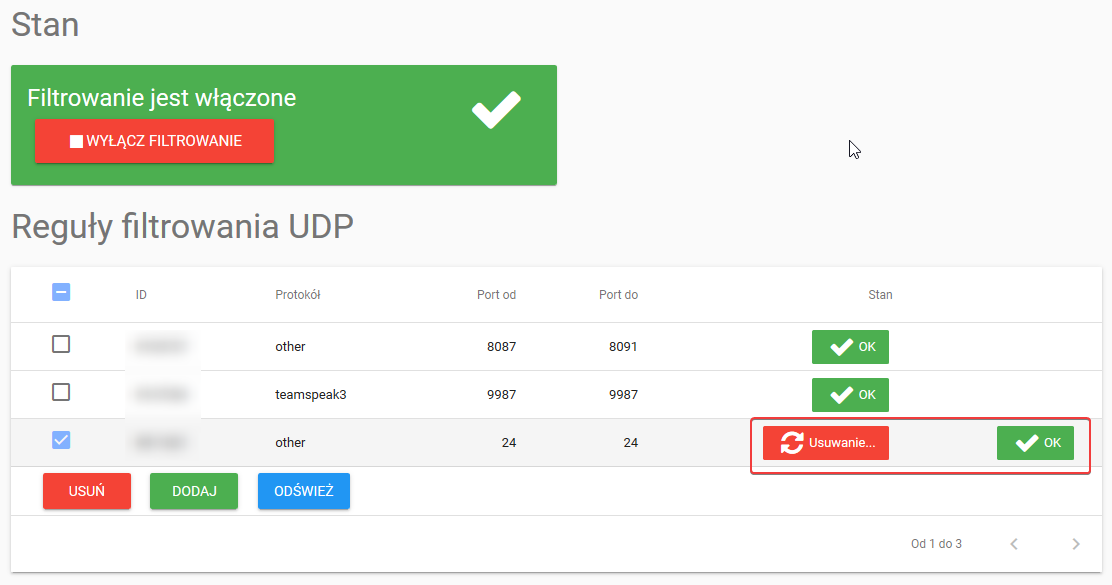Check the box for the port 8087 rule

coord(61,344)
